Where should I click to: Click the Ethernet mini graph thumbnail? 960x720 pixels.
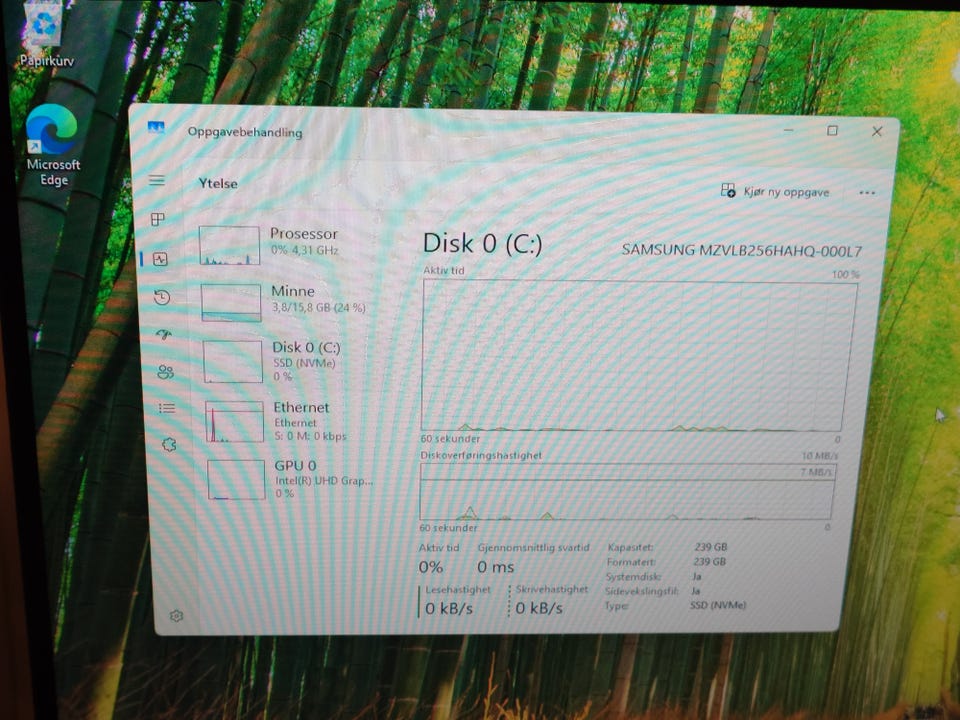click(x=234, y=422)
